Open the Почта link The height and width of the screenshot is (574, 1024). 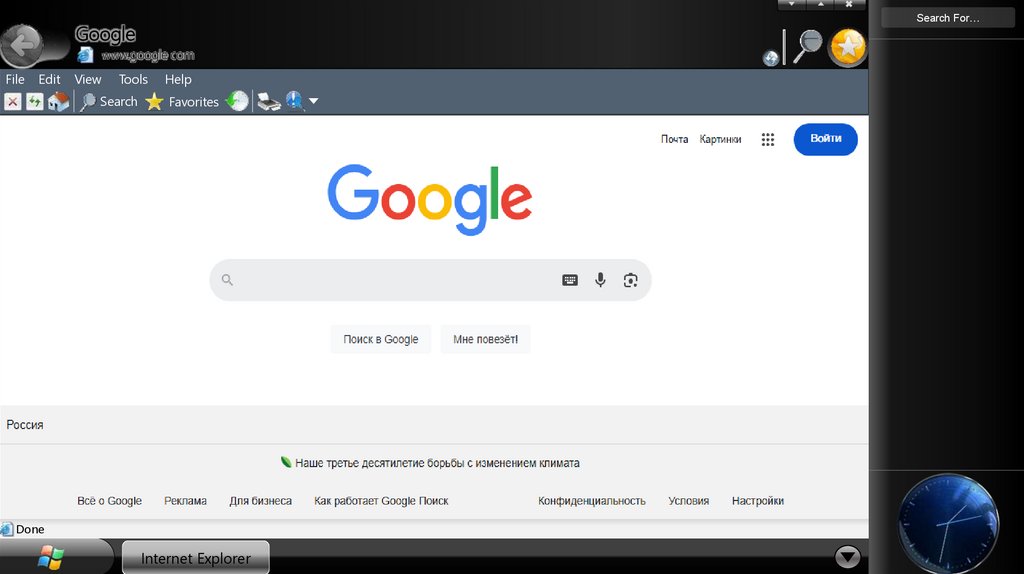[674, 139]
